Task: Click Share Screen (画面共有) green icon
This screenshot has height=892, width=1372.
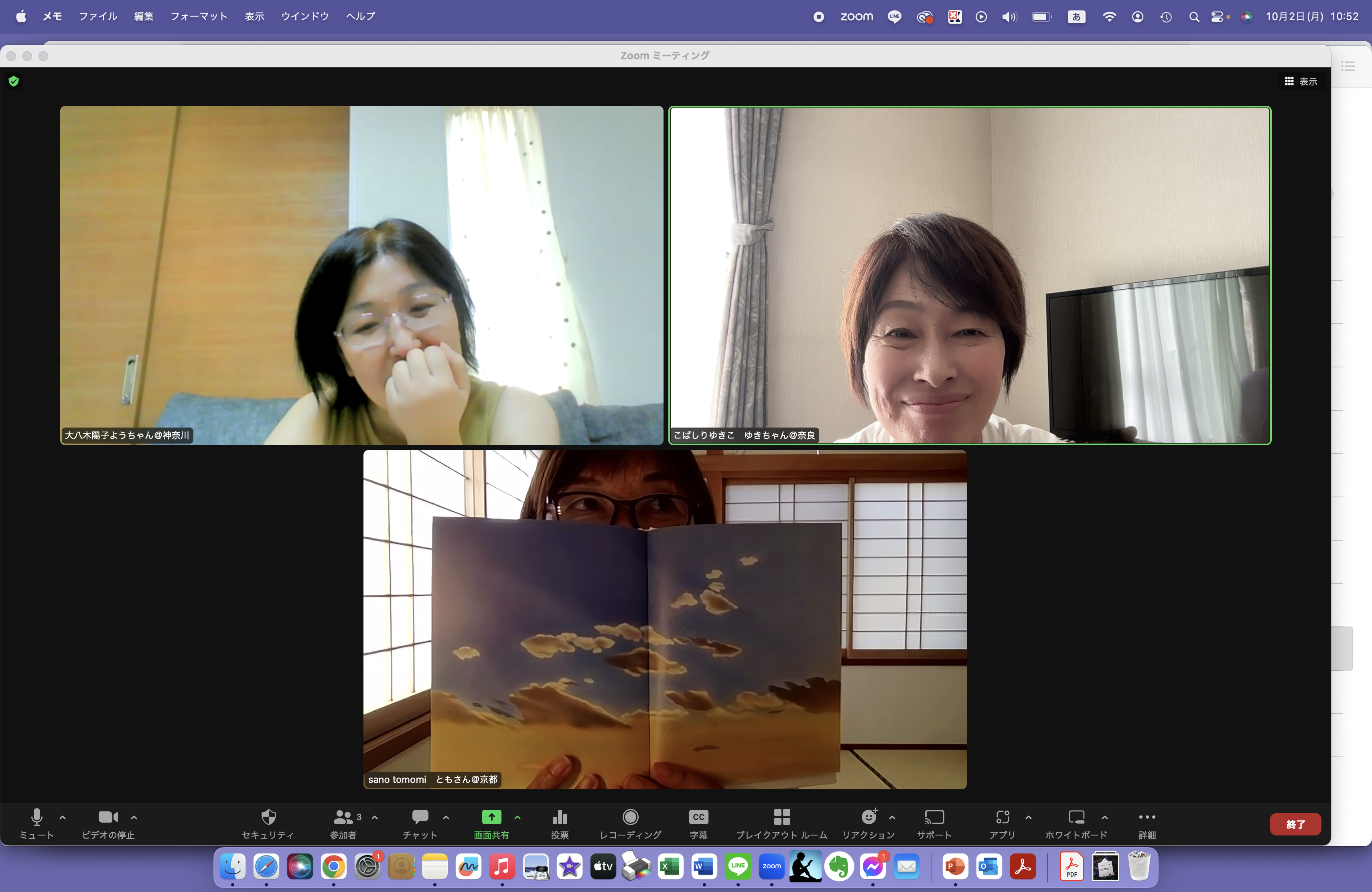Action: pyautogui.click(x=491, y=817)
